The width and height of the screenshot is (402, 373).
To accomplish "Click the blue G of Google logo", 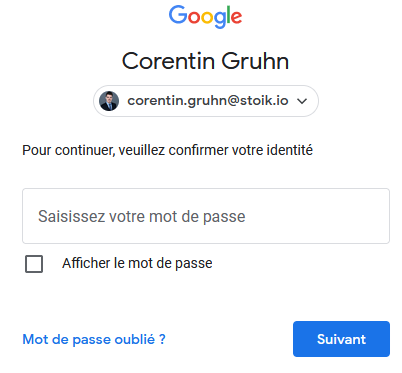I will pos(178,15).
